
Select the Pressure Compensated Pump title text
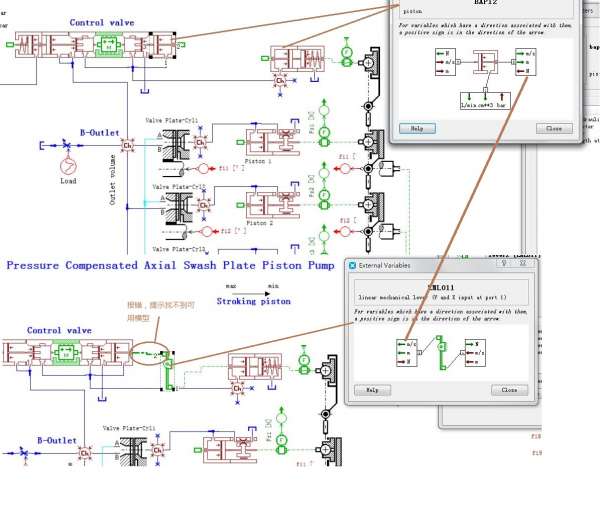[171, 266]
